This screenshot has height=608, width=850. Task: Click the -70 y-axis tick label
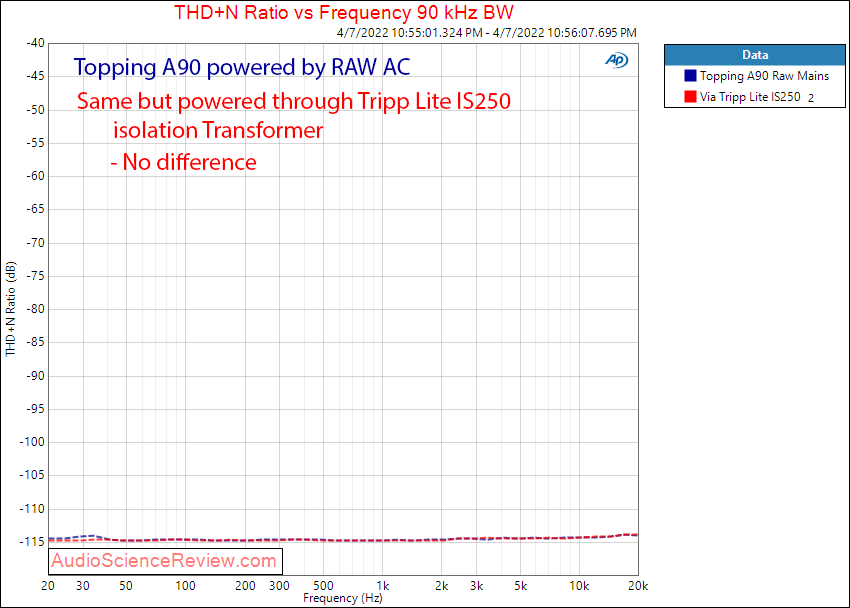point(36,242)
